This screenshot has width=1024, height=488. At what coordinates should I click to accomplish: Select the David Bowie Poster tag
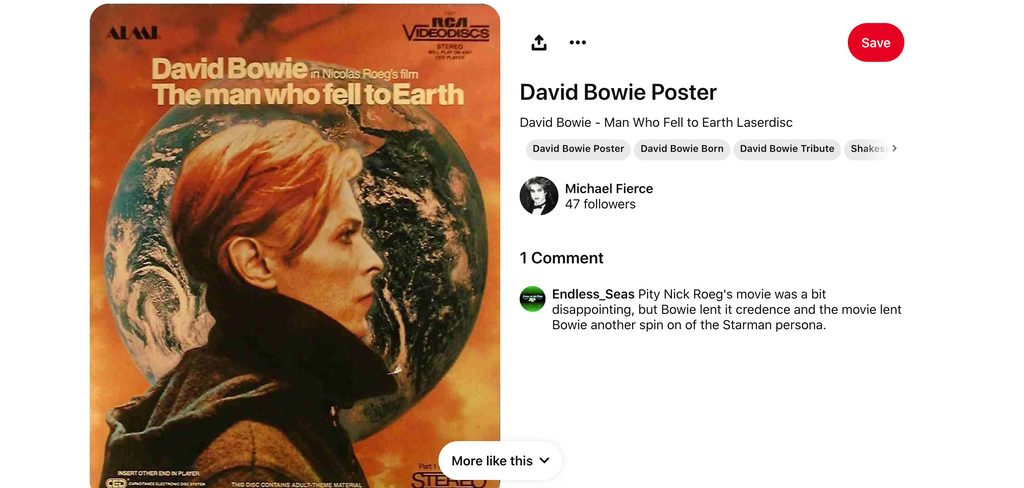[x=578, y=149]
